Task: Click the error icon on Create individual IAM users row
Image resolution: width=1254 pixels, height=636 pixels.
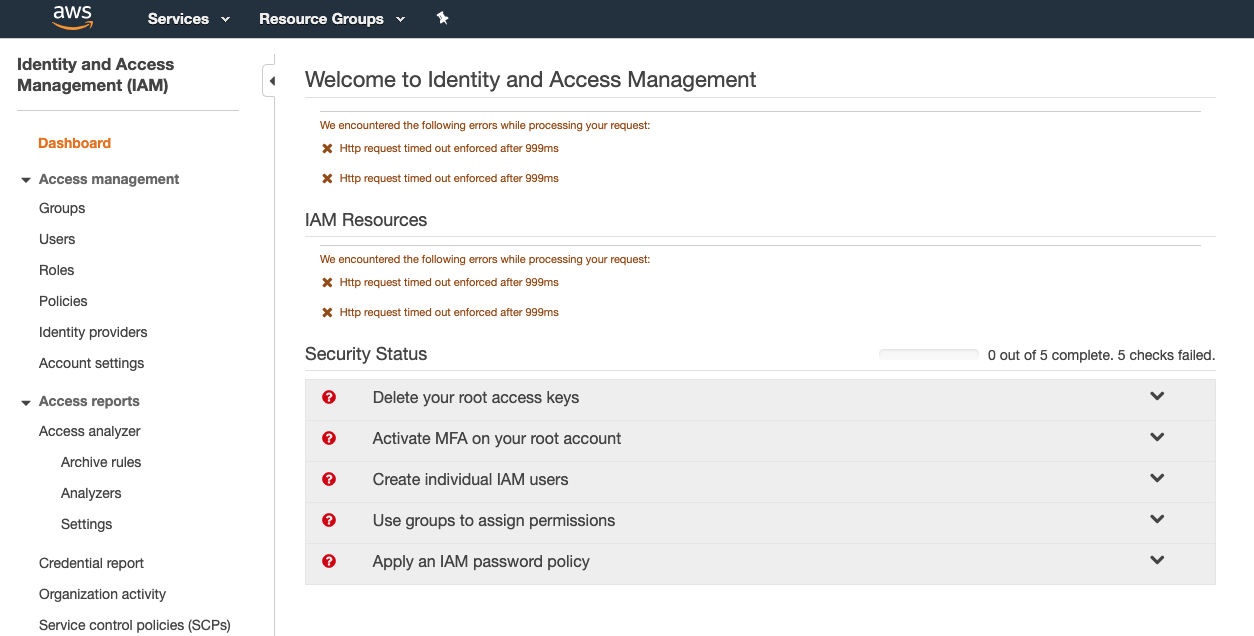Action: pos(329,479)
